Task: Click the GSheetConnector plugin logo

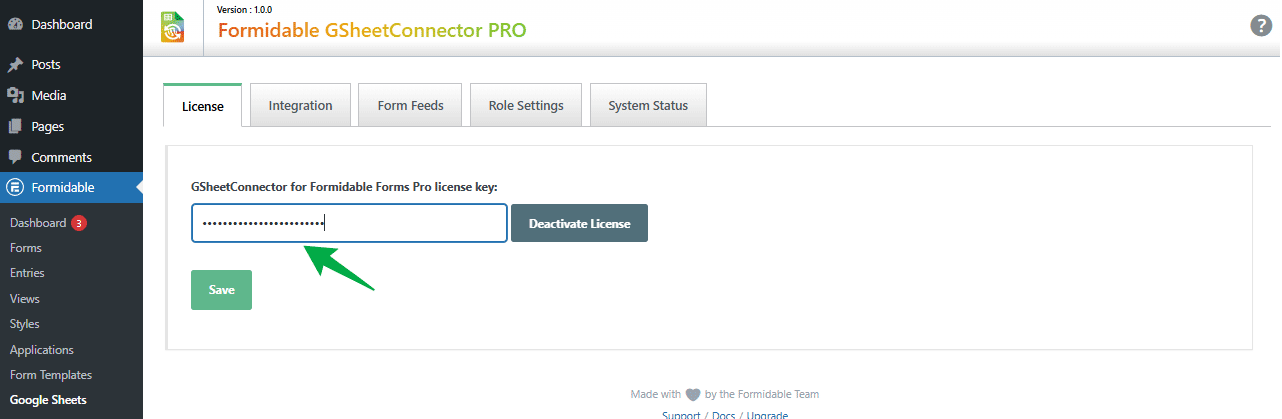Action: [172, 27]
